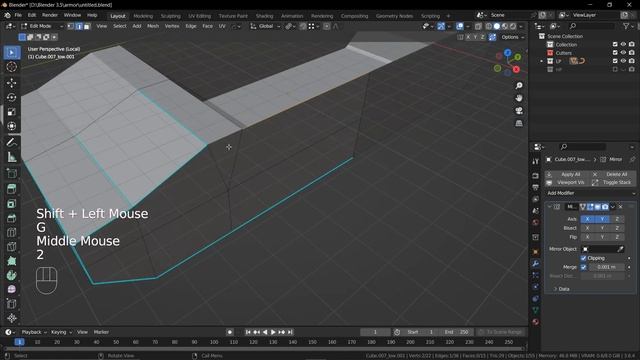The image size is (640, 360).
Task: Click the Viewport Vis button
Action: coord(567,182)
